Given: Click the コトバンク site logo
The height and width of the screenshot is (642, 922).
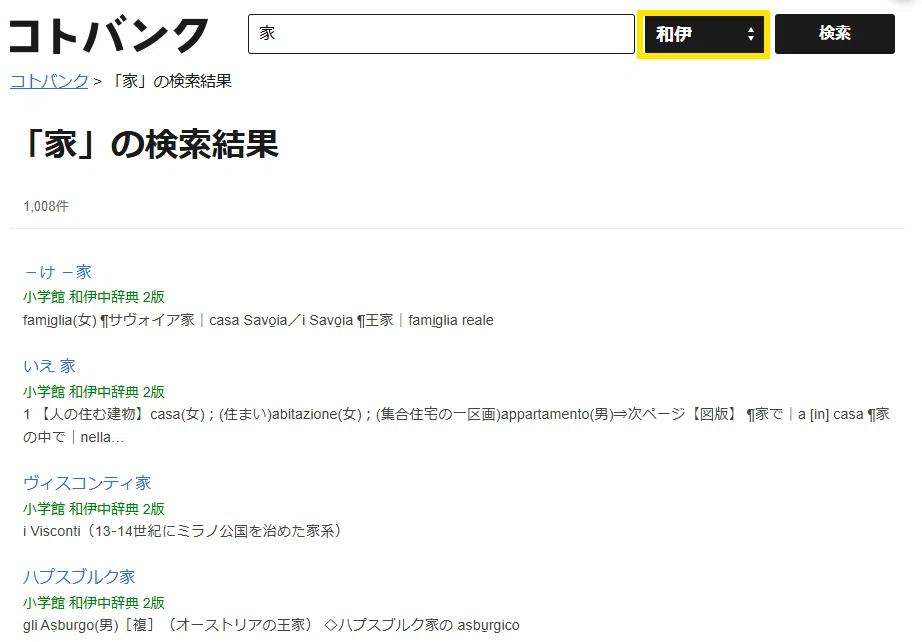Looking at the screenshot, I should pyautogui.click(x=109, y=35).
